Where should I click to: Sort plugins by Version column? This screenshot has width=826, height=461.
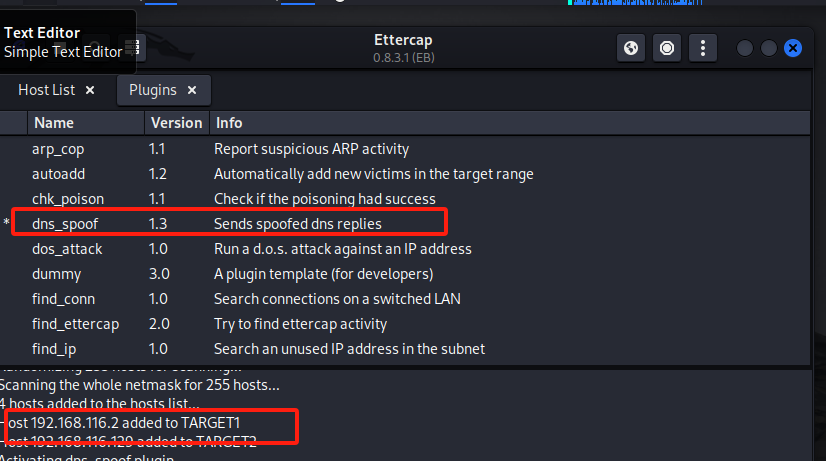(175, 123)
